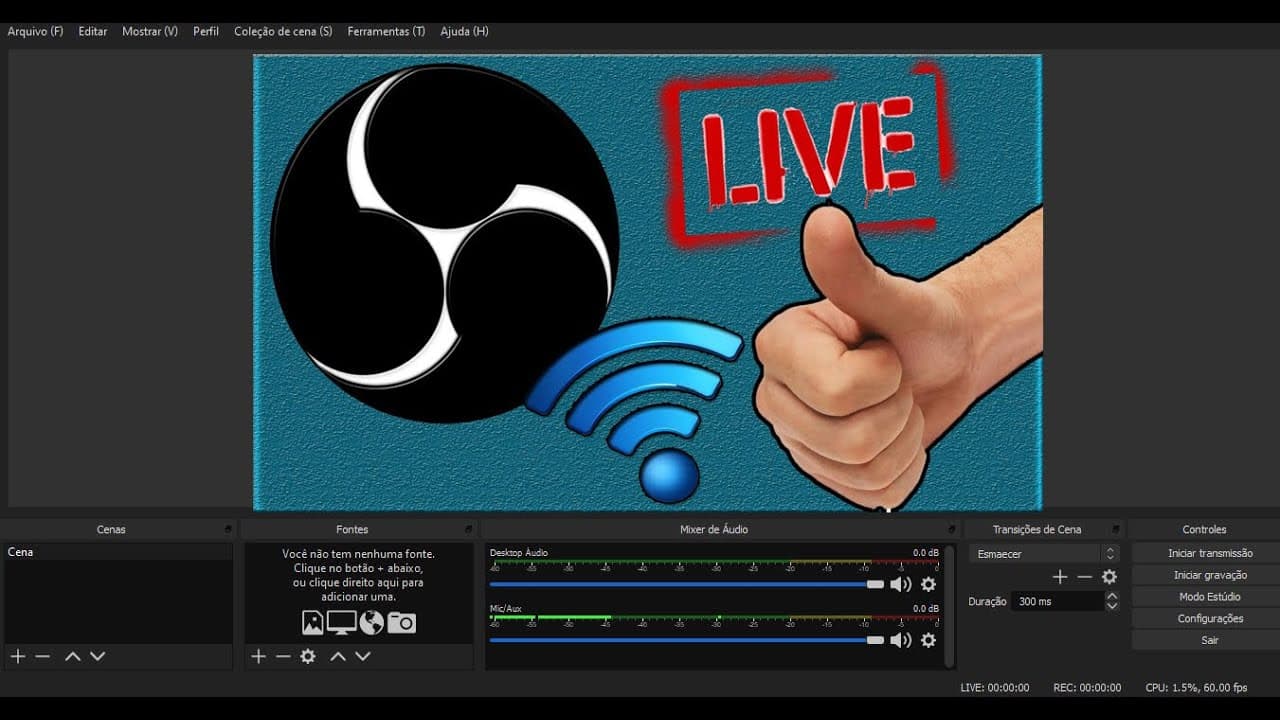Click the display capture monitor icon in Fontes
The height and width of the screenshot is (720, 1280).
tap(342, 623)
